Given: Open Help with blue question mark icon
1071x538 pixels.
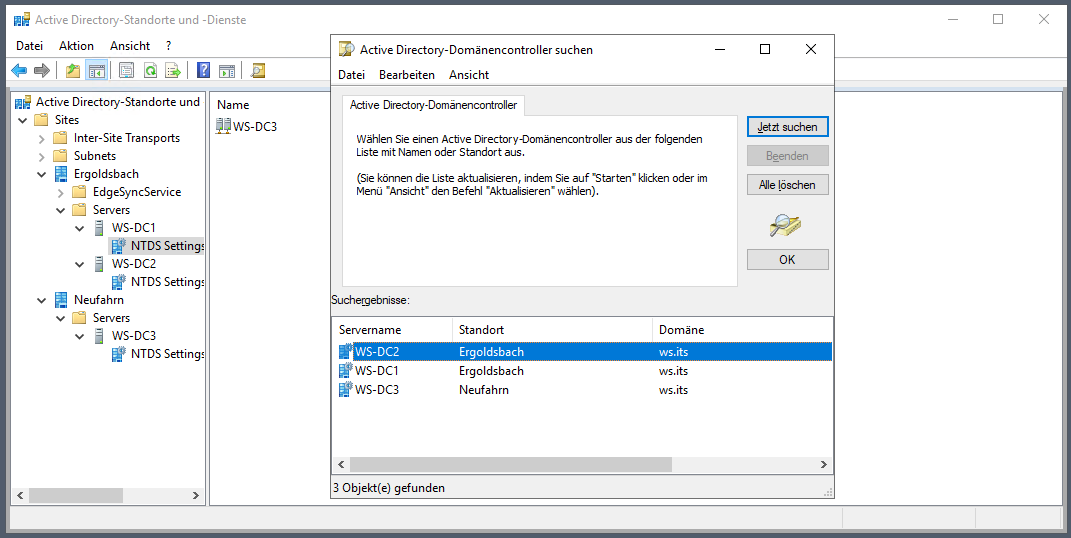Looking at the screenshot, I should pos(204,70).
